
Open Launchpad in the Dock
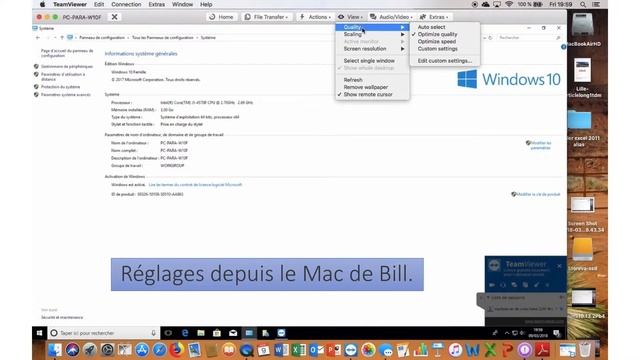(x=90, y=350)
